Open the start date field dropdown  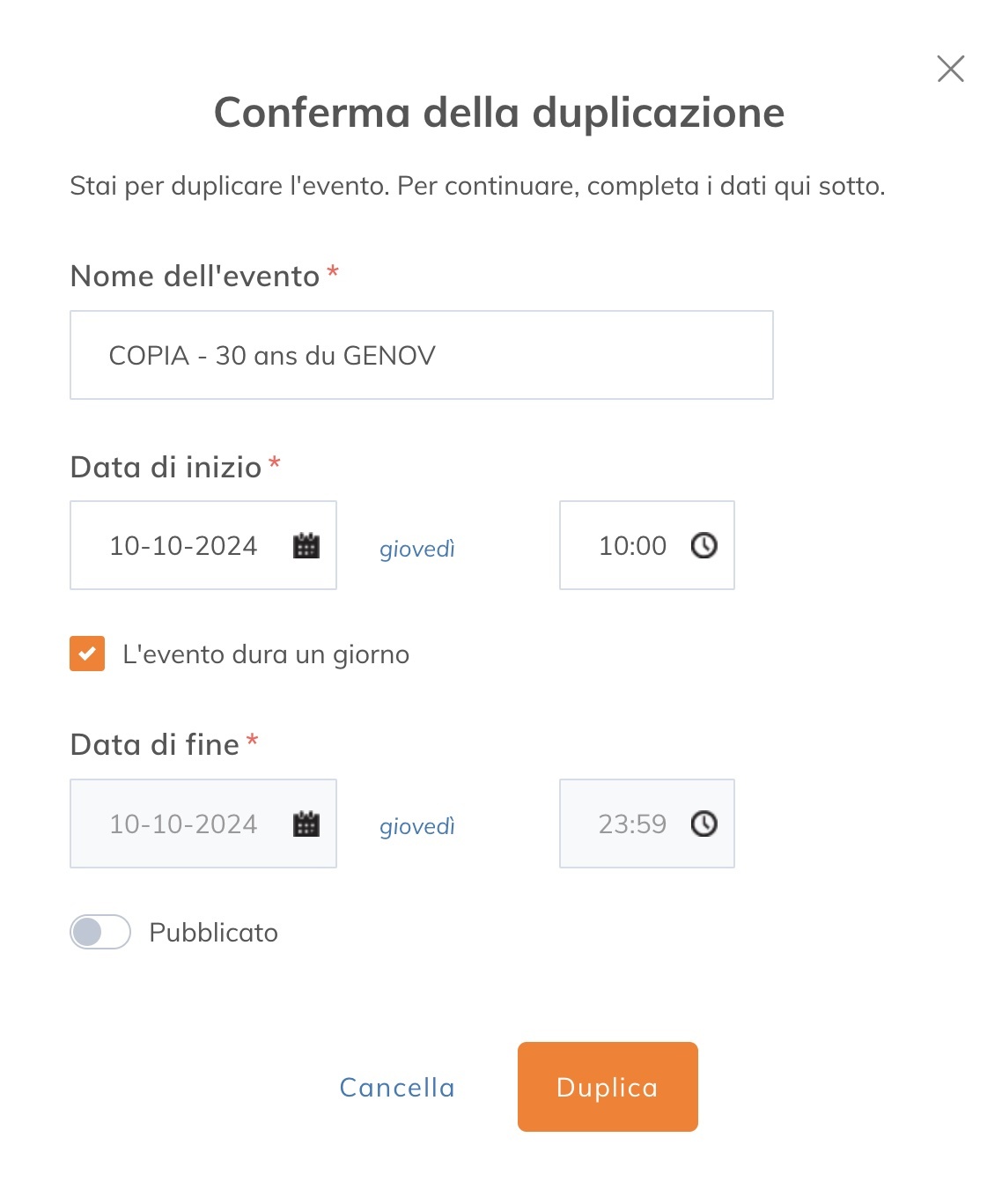pos(203,546)
